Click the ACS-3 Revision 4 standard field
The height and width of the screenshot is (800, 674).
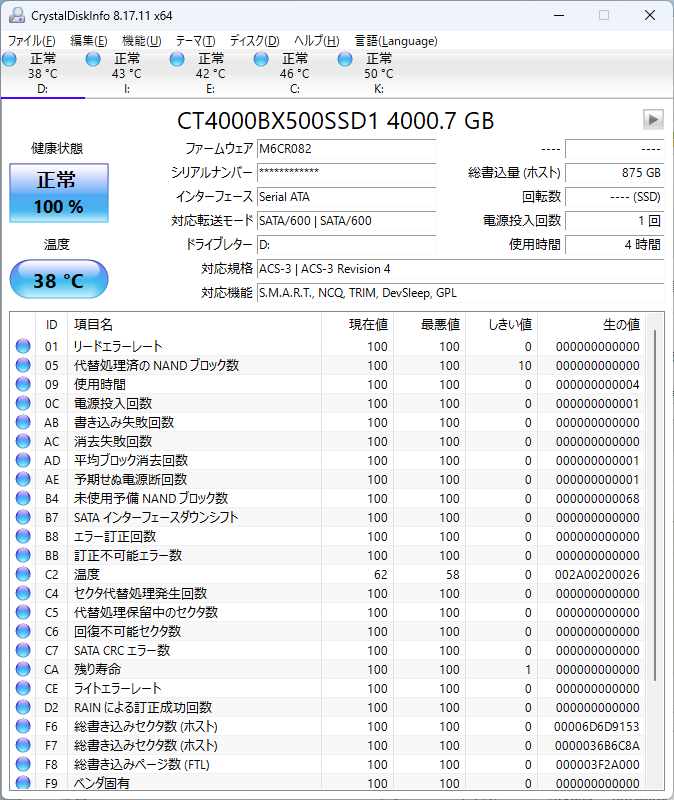[460, 268]
